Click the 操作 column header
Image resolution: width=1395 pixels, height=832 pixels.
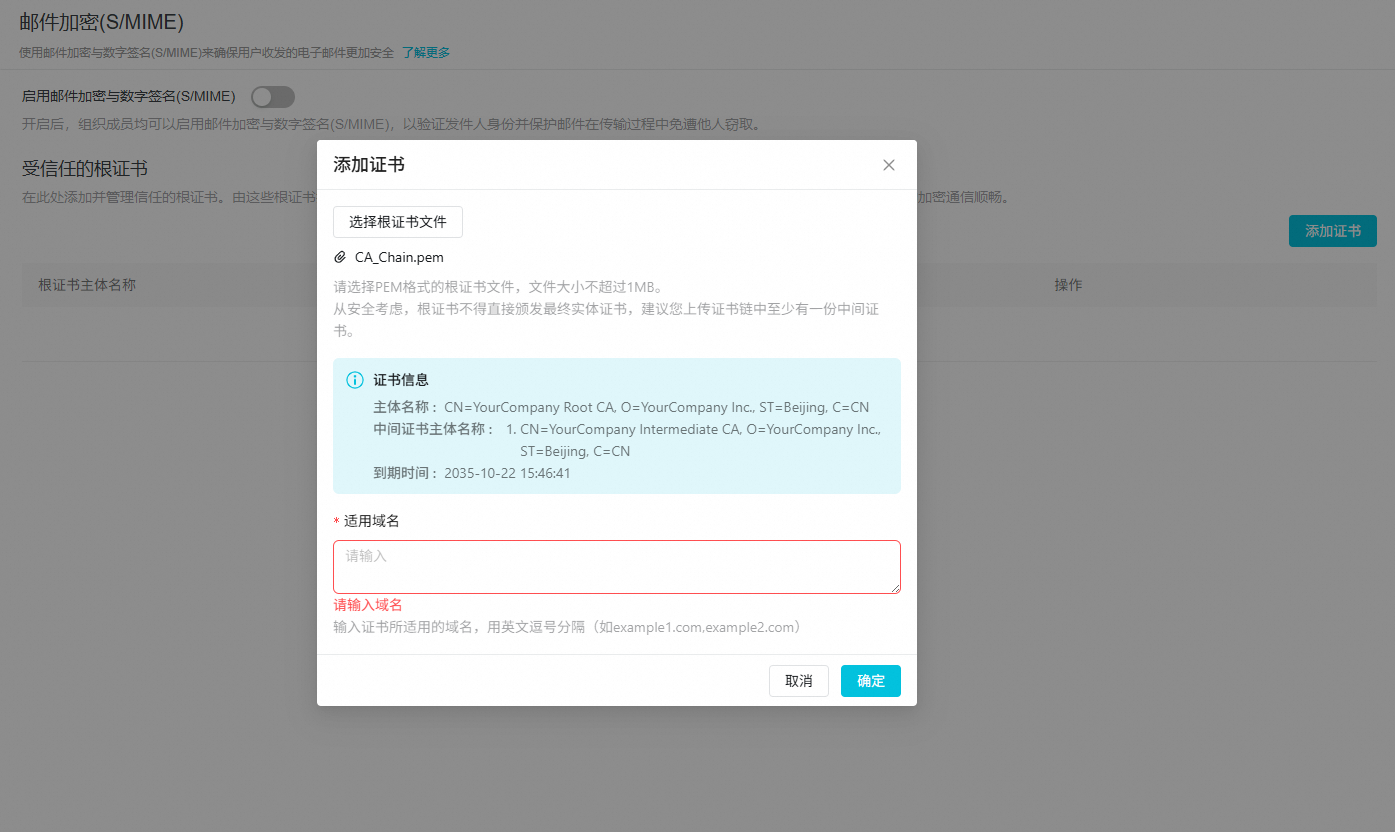[x=1068, y=285]
